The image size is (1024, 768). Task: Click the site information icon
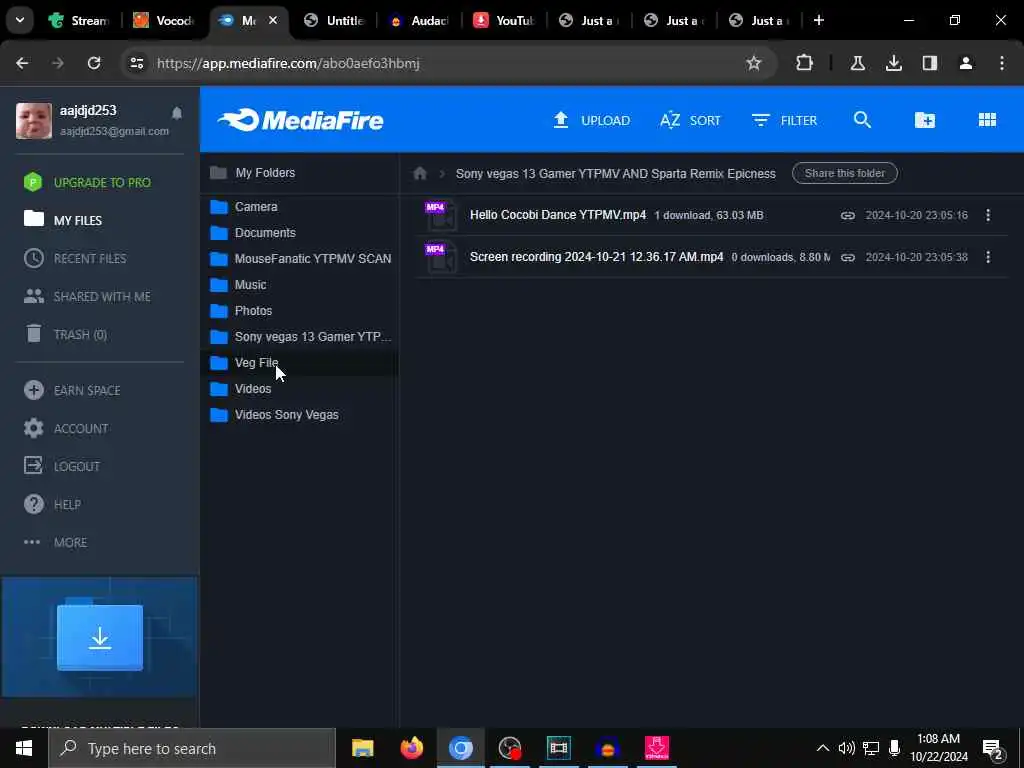coord(136,63)
